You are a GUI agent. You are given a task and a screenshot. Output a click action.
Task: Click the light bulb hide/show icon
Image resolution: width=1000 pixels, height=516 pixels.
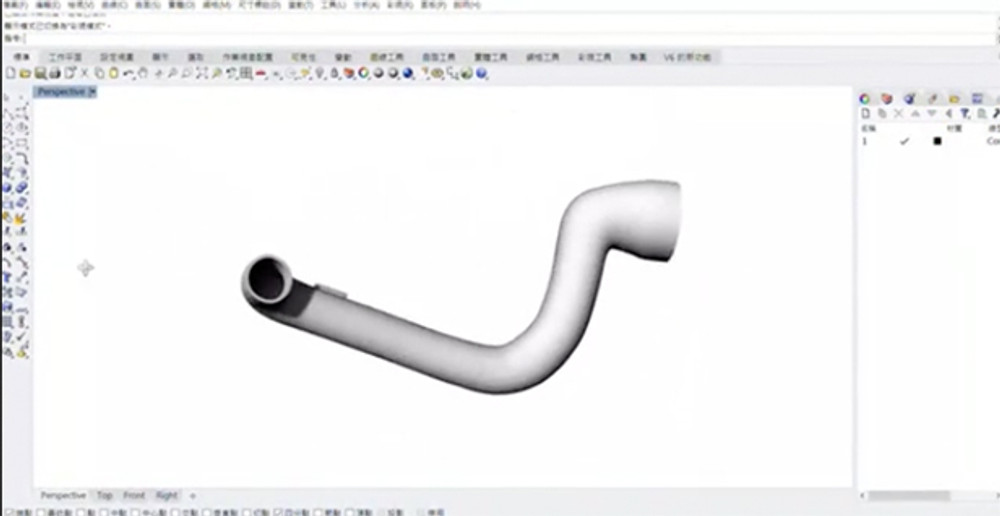pos(320,73)
